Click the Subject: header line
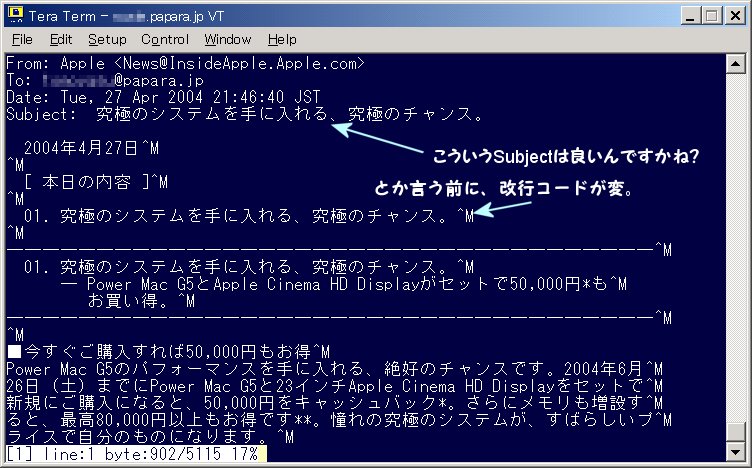 245,114
